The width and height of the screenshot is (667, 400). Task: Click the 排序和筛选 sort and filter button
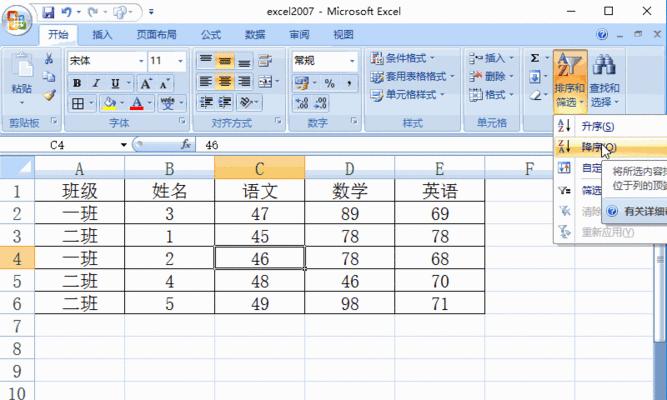coord(570,81)
